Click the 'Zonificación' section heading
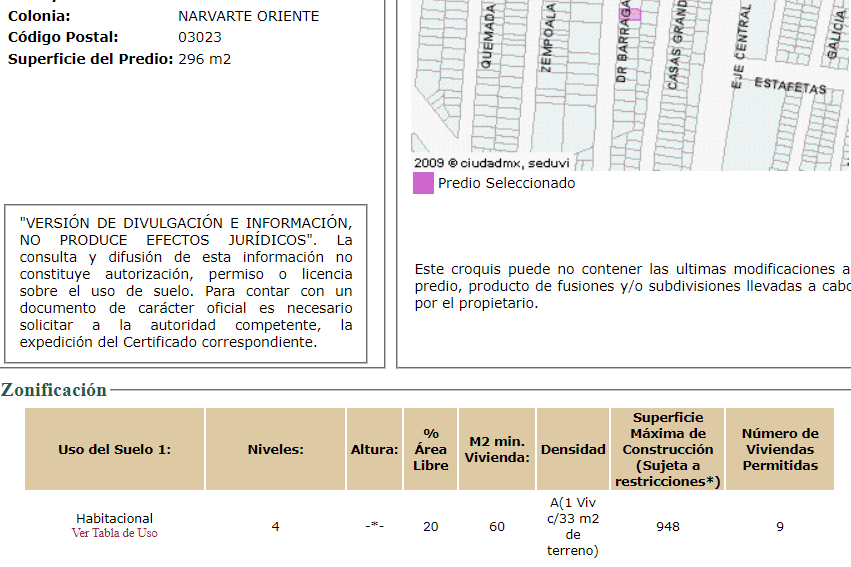Viewport: 851px width, 567px height. (54, 390)
